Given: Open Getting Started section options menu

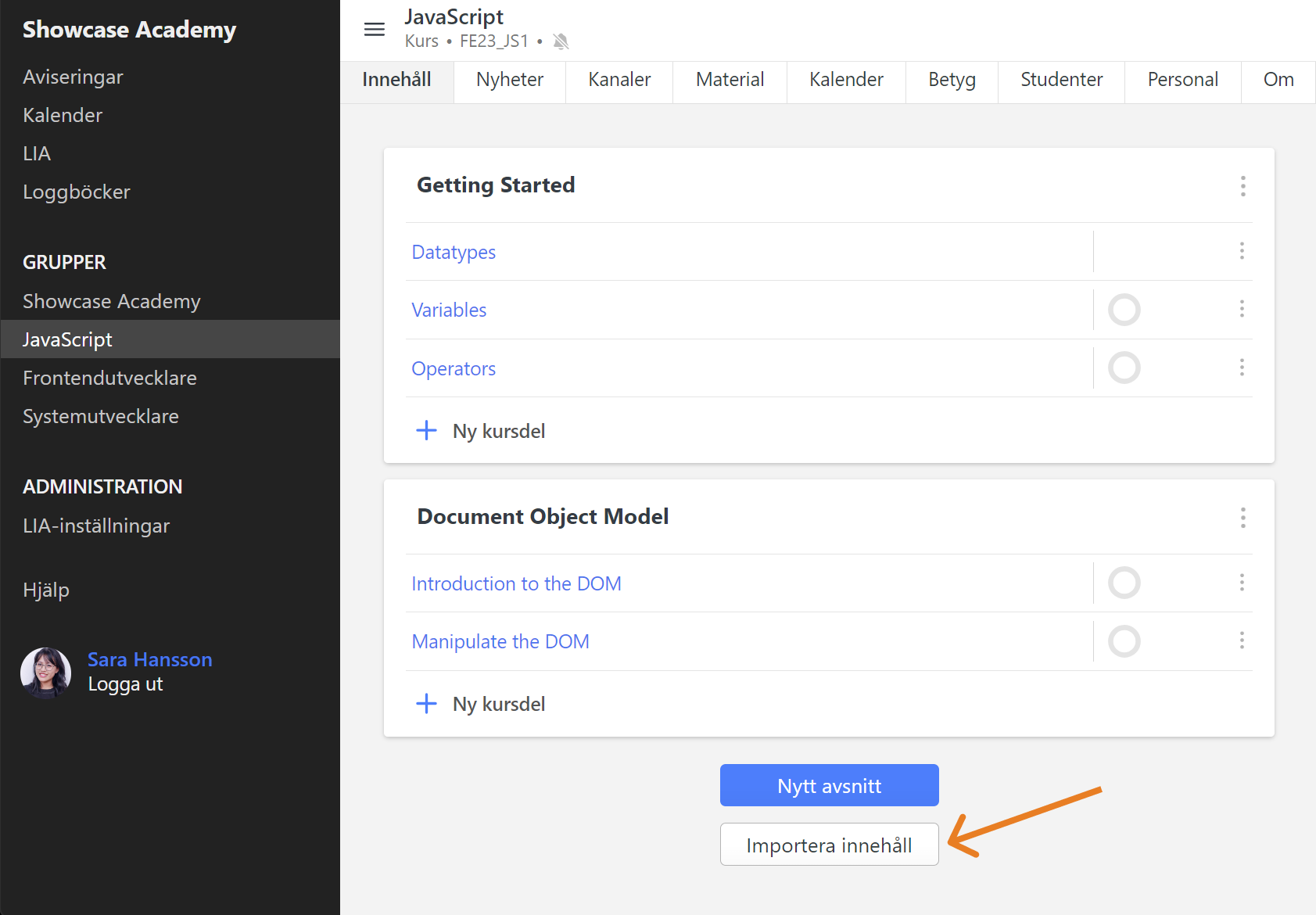Looking at the screenshot, I should click(x=1242, y=186).
